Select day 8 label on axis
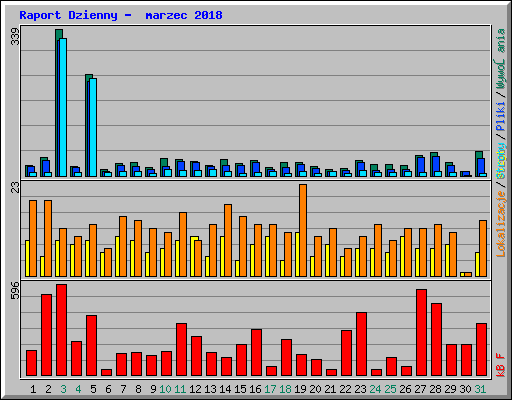The height and width of the screenshot is (400, 512). point(138,389)
